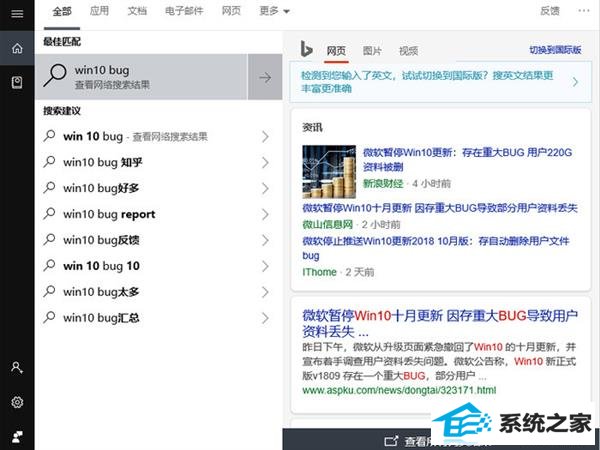The image size is (600, 450).
Task: Expand chevron for 'win 10 bug' web search suggestion
Action: click(x=265, y=136)
